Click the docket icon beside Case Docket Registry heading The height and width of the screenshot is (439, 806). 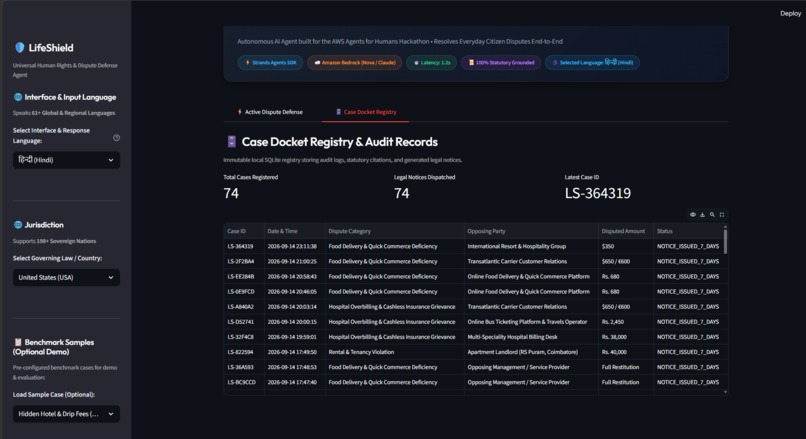pos(231,141)
